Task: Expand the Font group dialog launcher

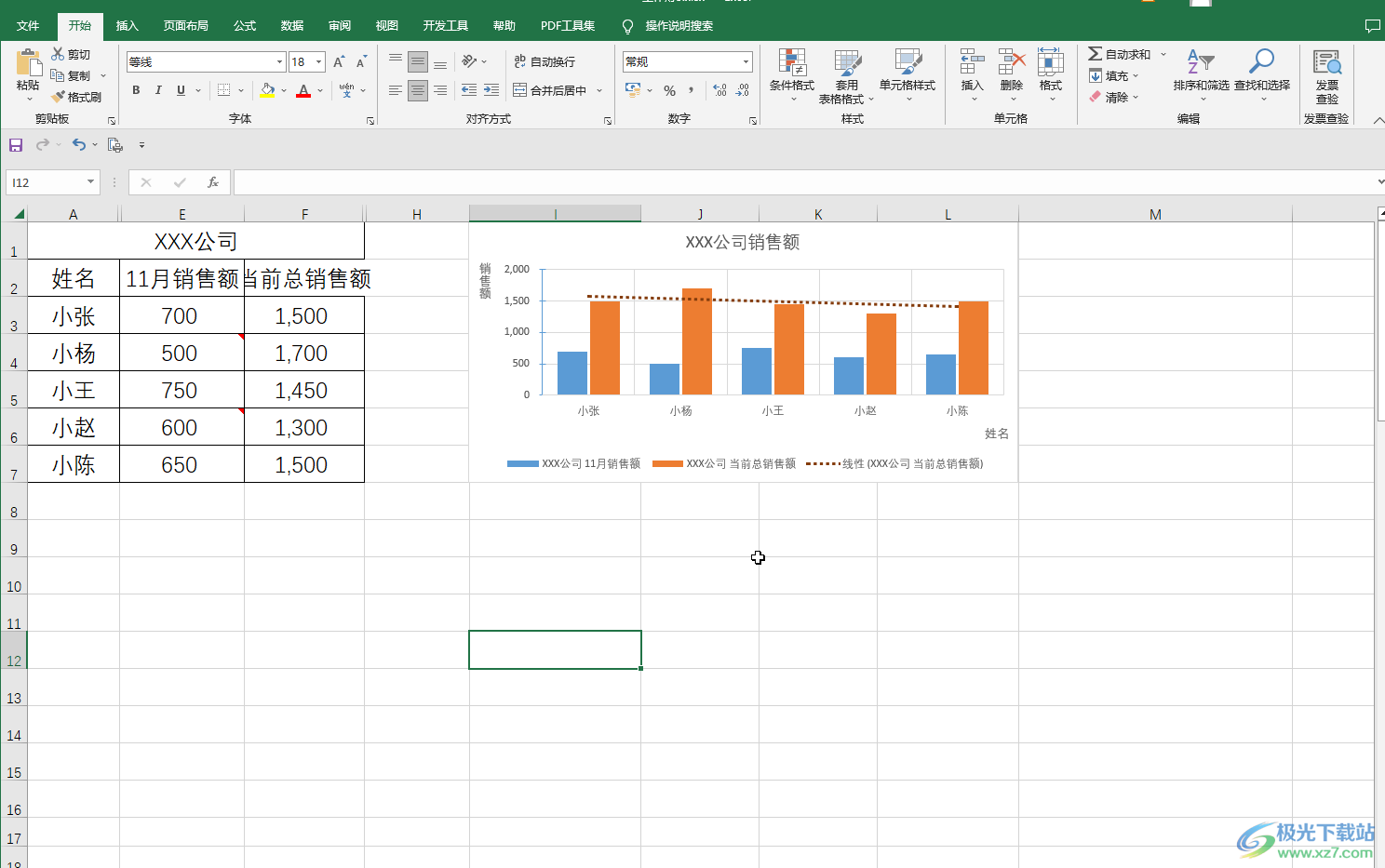Action: click(x=370, y=121)
